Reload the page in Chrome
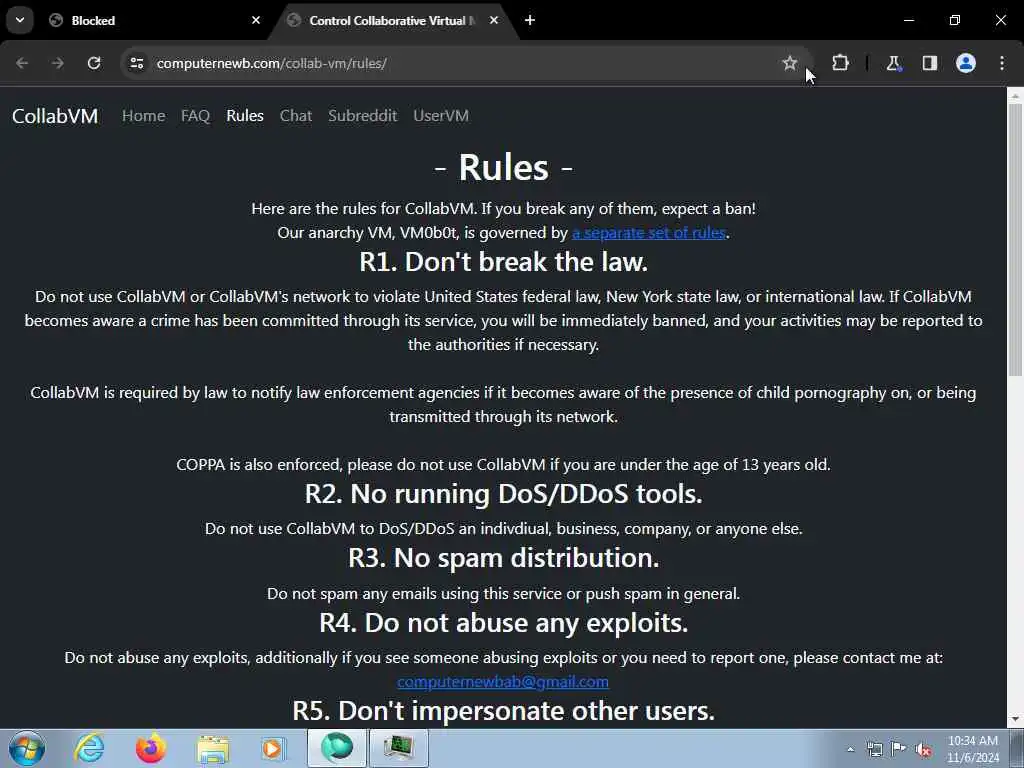Viewport: 1024px width, 768px height. point(94,63)
